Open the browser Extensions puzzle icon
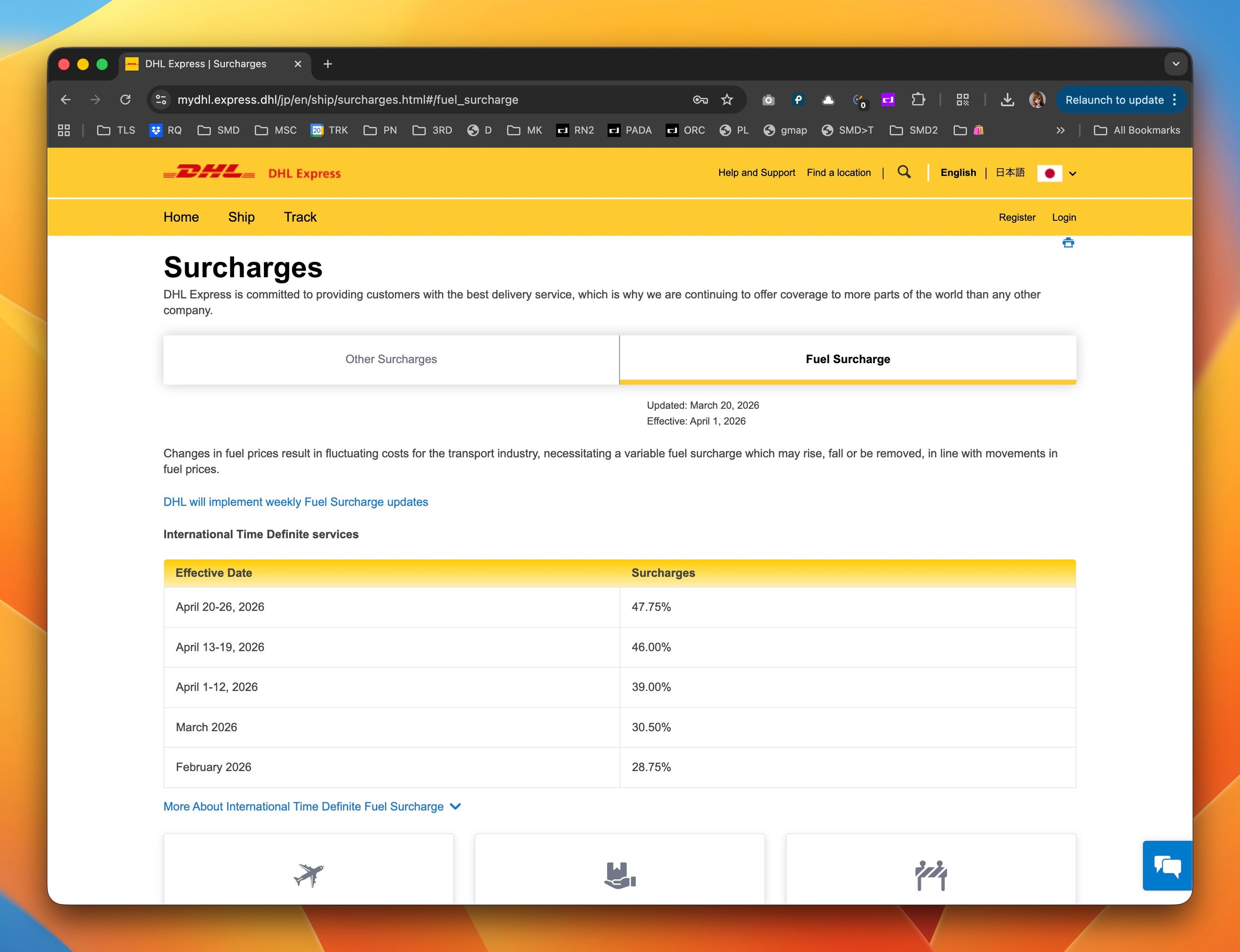The height and width of the screenshot is (952, 1240). [918, 100]
